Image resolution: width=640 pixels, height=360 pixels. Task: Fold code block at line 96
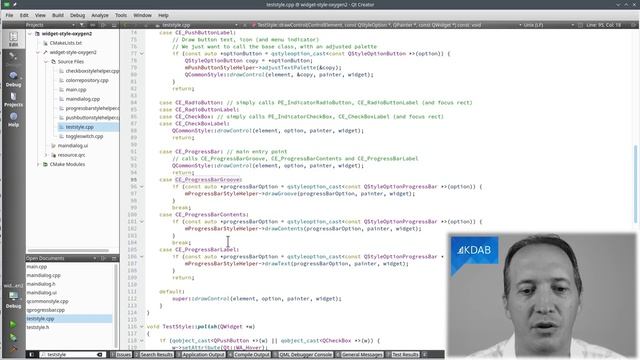(142, 187)
